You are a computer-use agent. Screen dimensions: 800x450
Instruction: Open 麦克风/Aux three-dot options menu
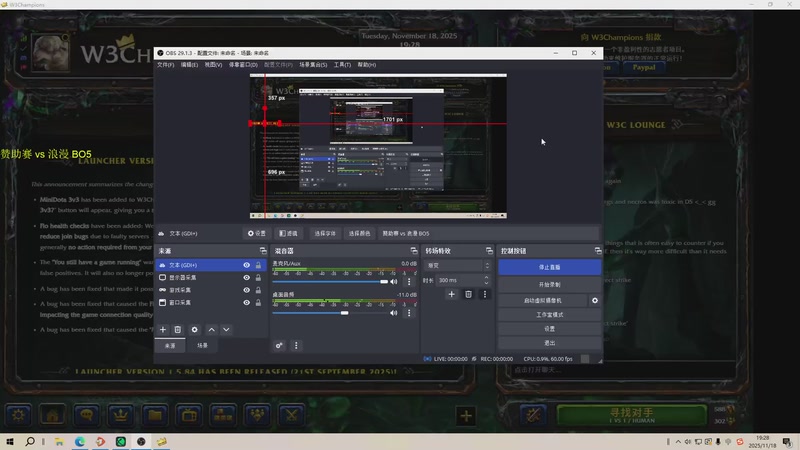pyautogui.click(x=409, y=282)
